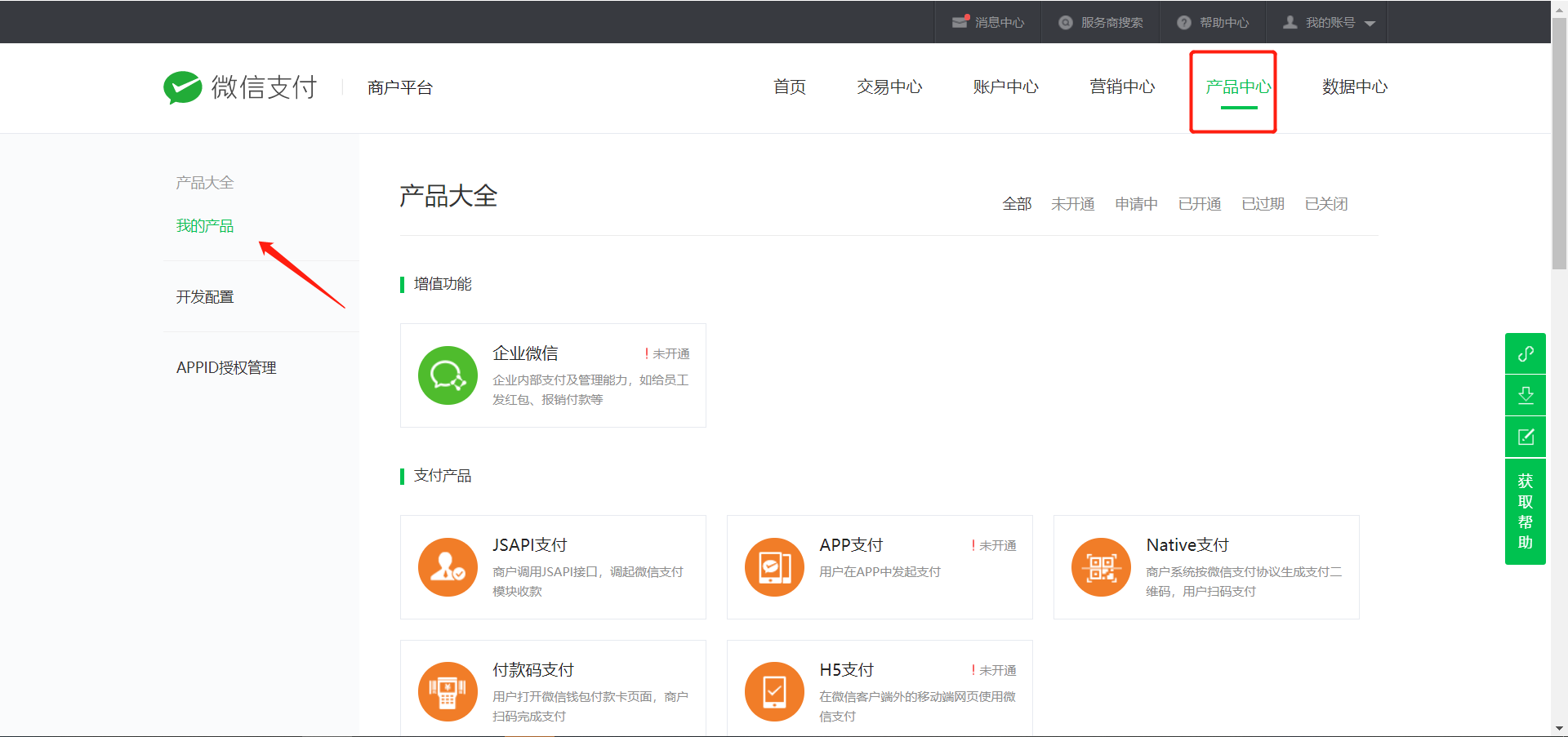Click the vertical page scrollbar thumb

[x=1559, y=144]
